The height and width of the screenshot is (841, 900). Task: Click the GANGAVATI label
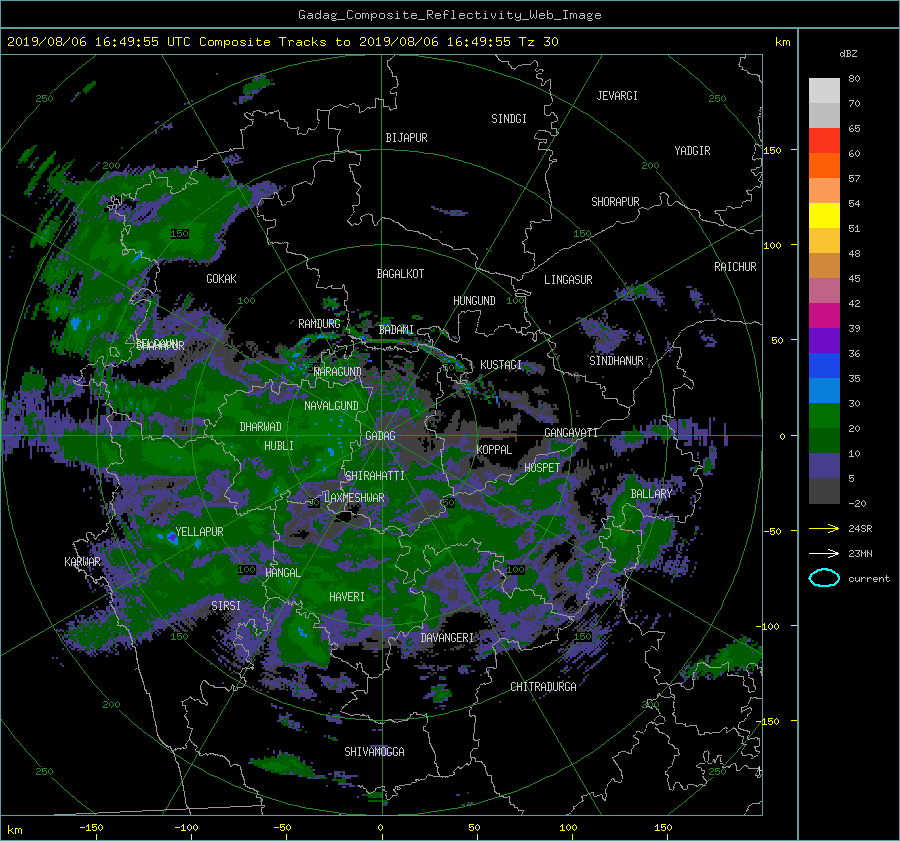click(x=571, y=433)
